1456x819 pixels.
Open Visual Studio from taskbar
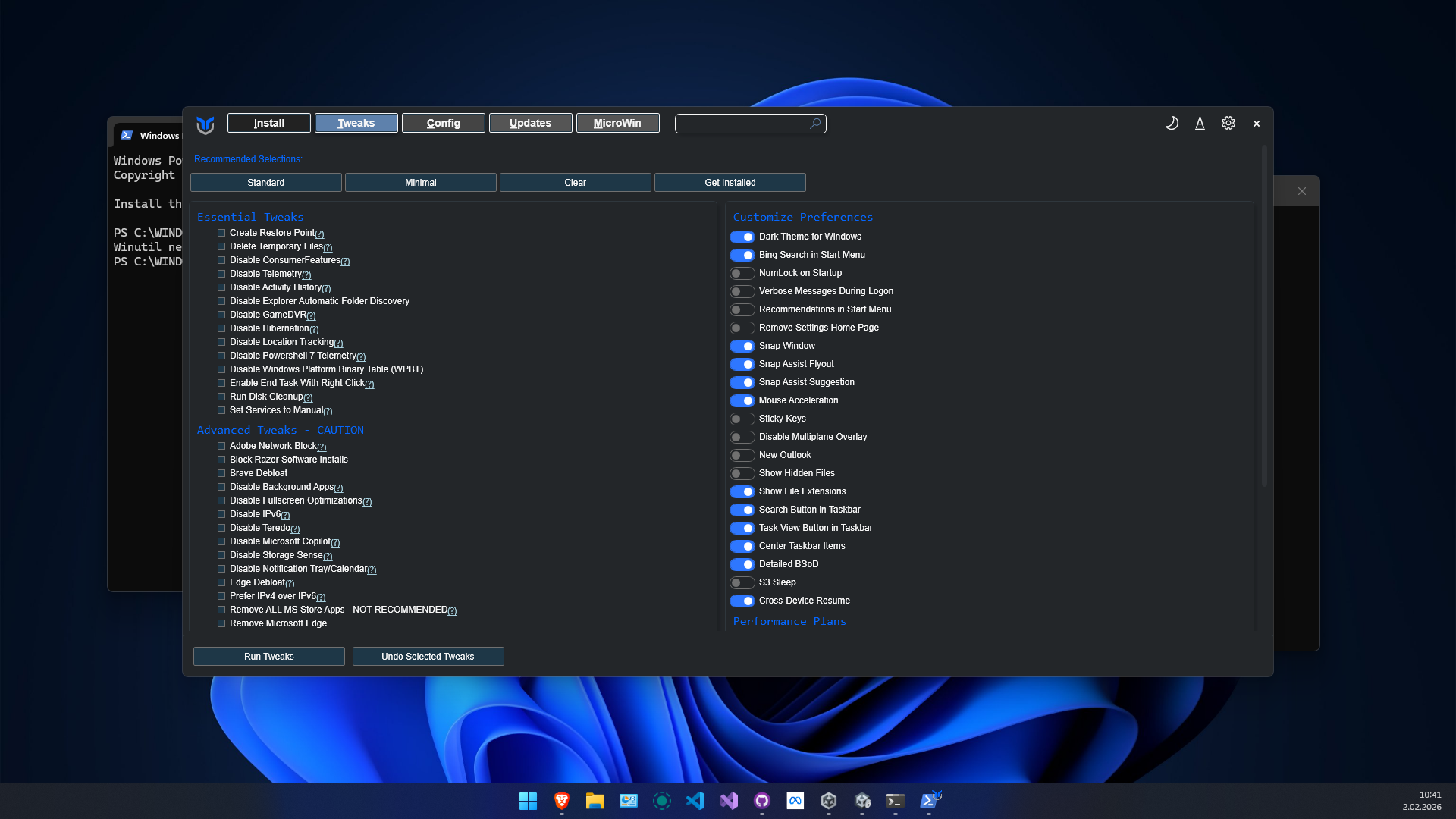[729, 801]
